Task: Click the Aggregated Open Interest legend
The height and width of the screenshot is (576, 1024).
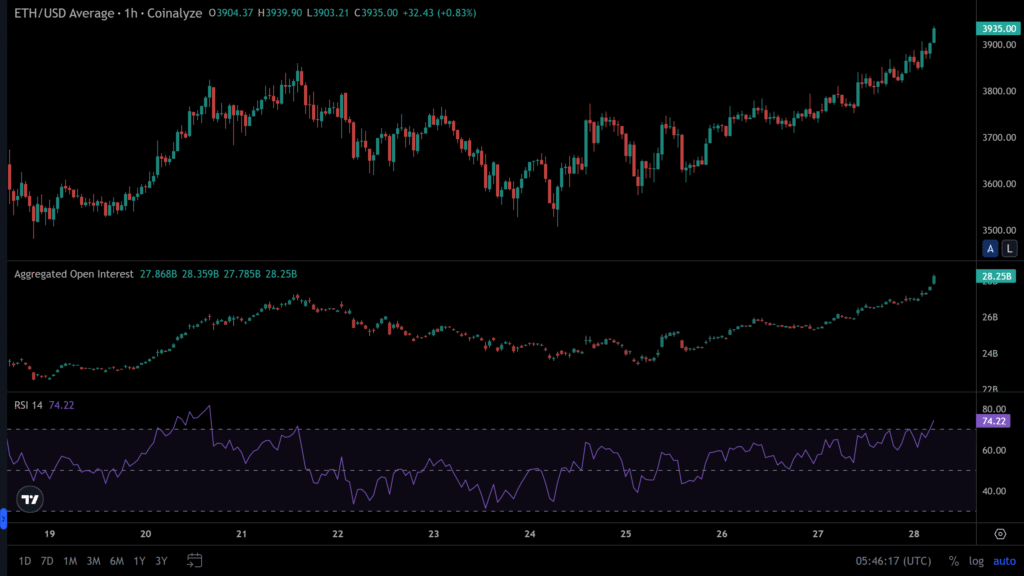Action: [73, 273]
